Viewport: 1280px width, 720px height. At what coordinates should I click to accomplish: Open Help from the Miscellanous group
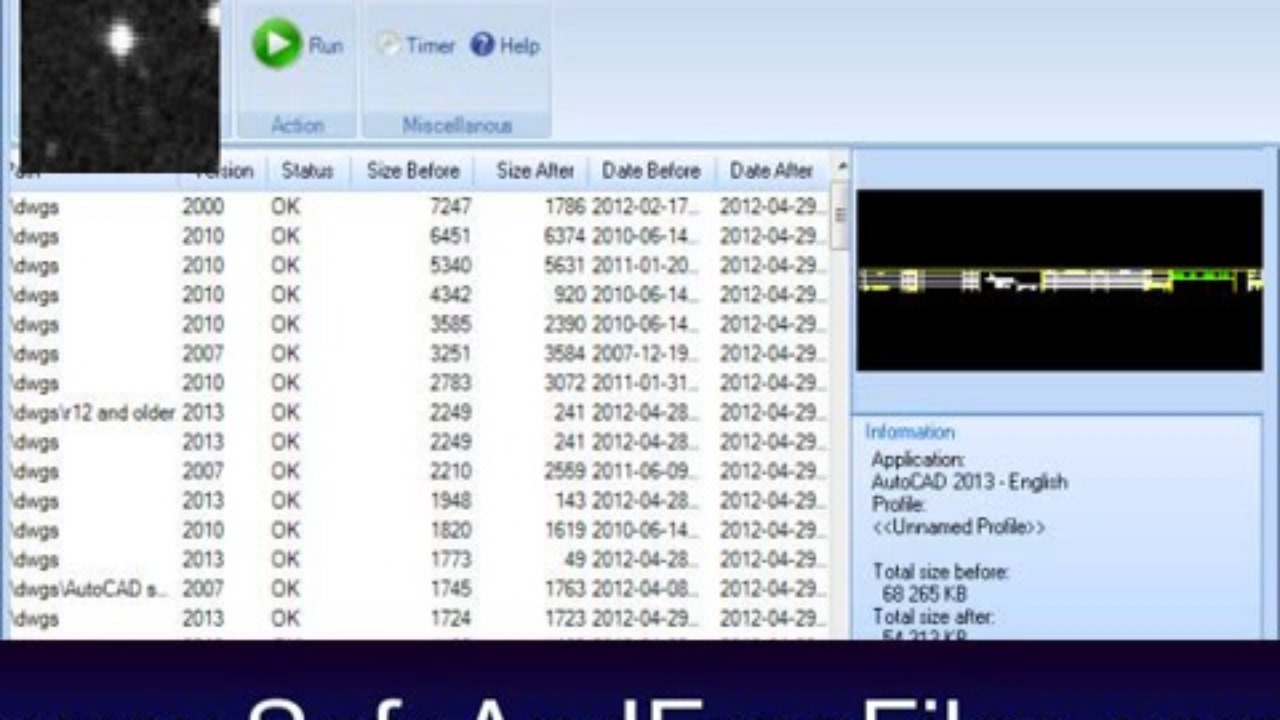click(x=505, y=45)
